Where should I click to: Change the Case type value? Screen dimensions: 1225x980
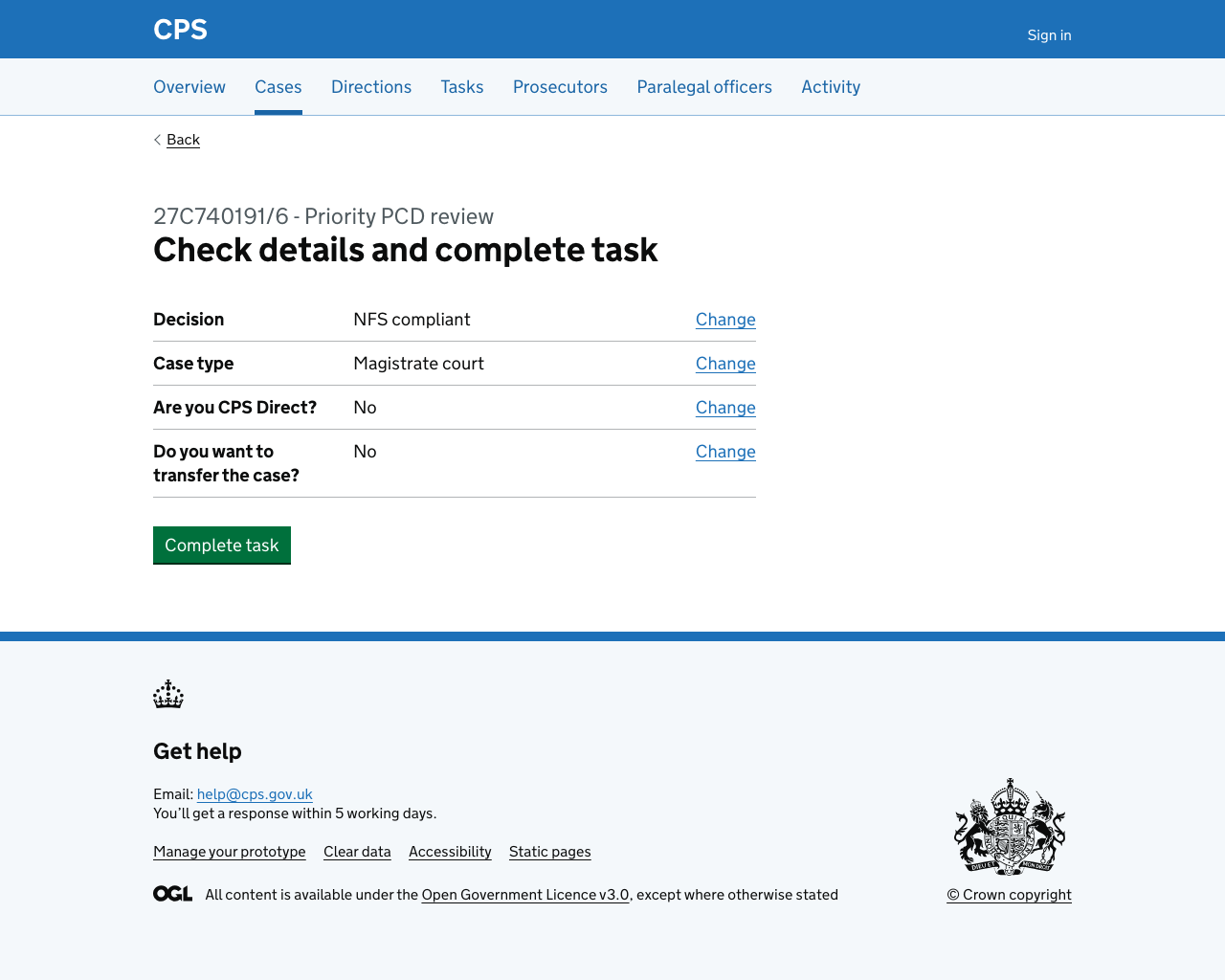point(725,362)
